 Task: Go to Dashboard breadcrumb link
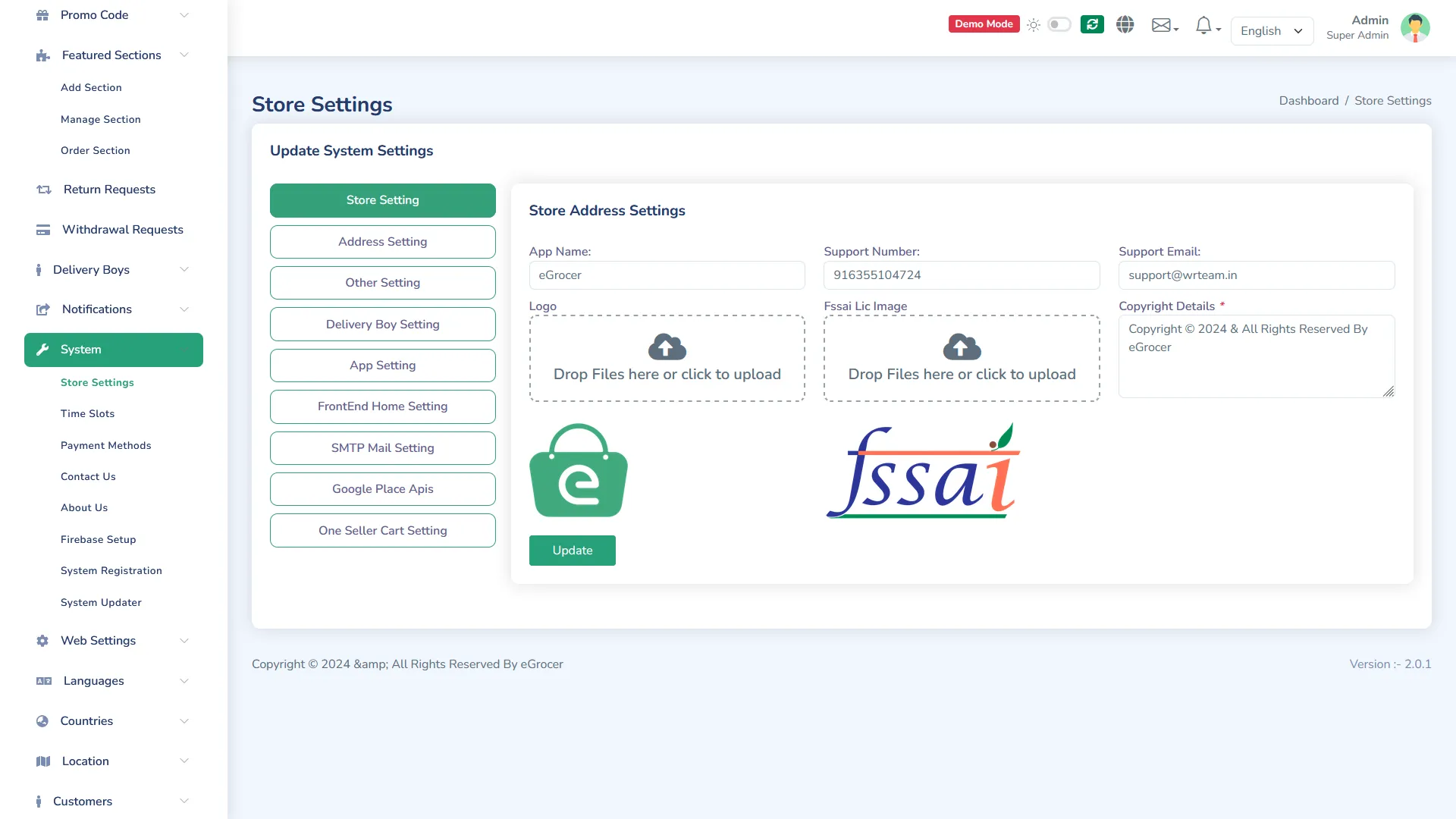click(x=1309, y=101)
